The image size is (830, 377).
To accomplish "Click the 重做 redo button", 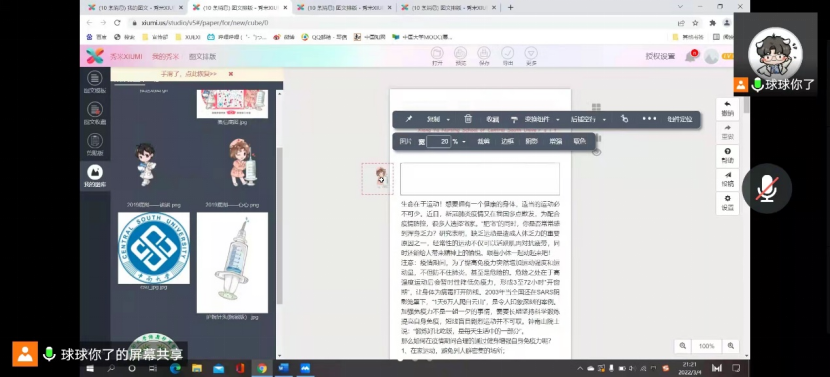I will click(728, 132).
